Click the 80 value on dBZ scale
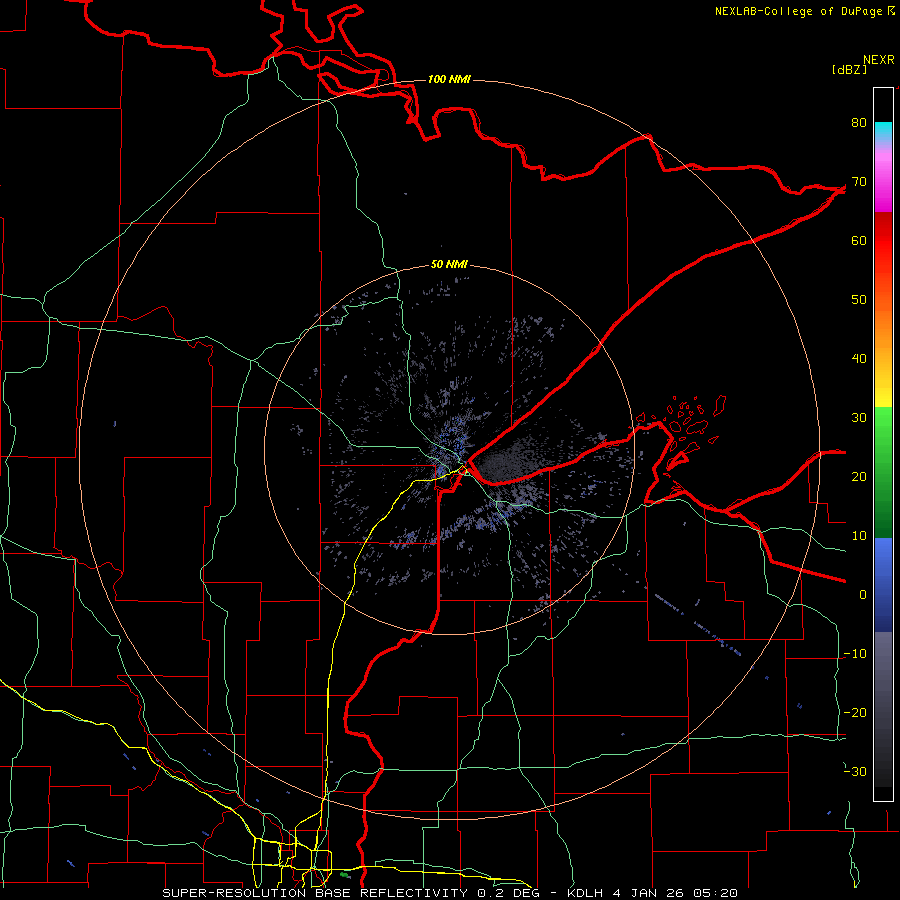Viewport: 900px width, 900px height. [859, 123]
